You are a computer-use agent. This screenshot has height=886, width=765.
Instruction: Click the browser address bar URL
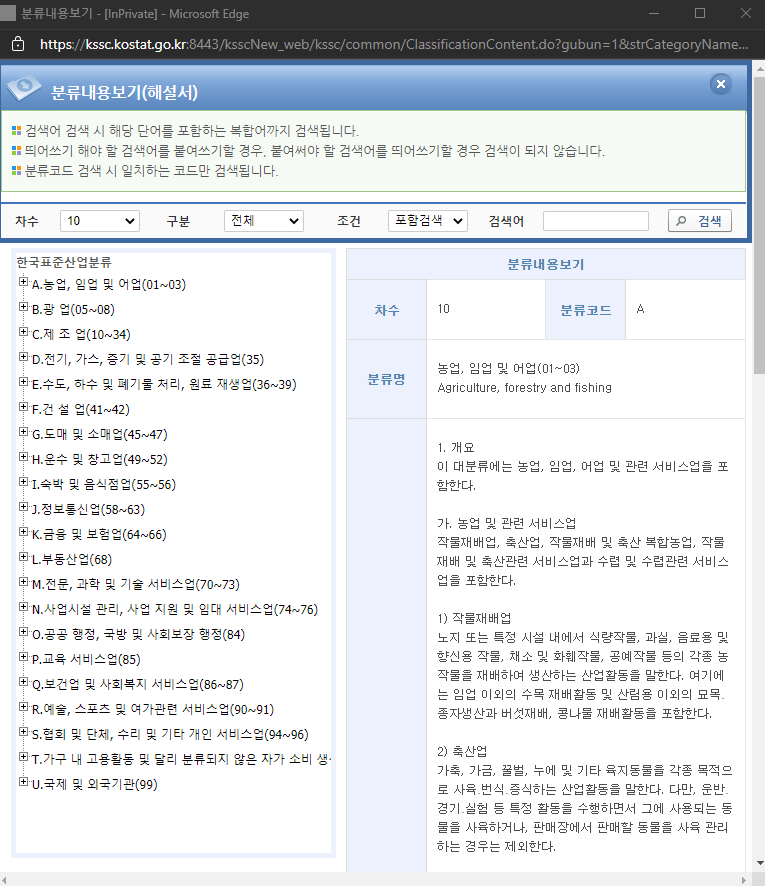pyautogui.click(x=394, y=44)
